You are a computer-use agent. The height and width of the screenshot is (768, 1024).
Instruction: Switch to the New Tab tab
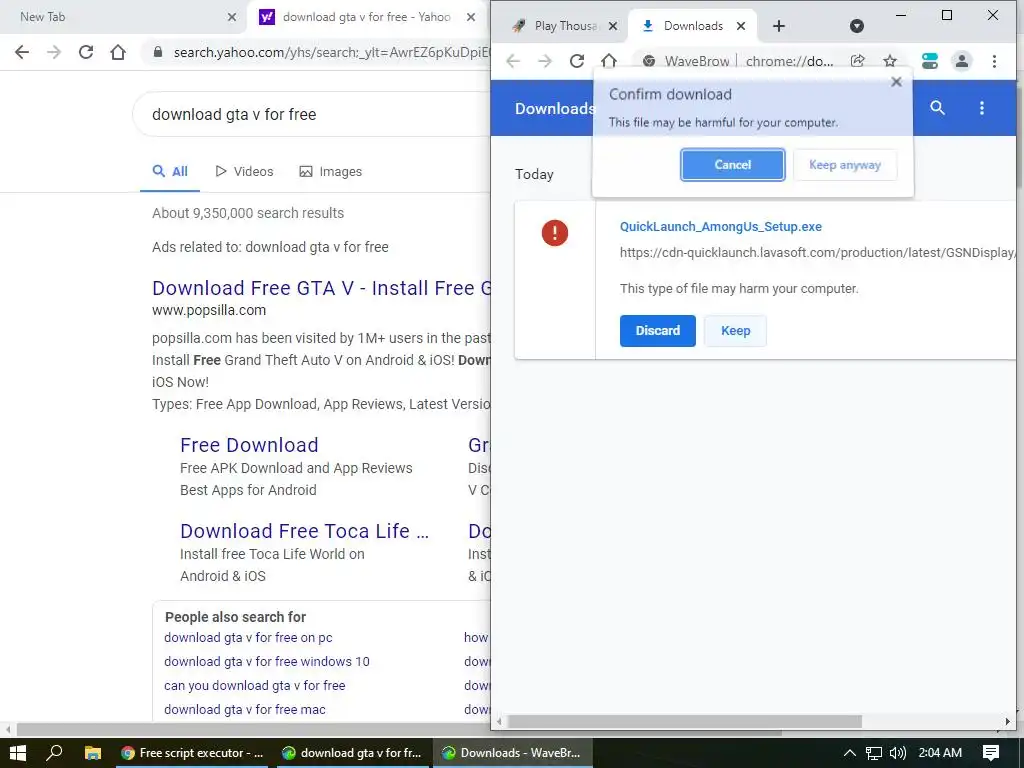(x=124, y=17)
